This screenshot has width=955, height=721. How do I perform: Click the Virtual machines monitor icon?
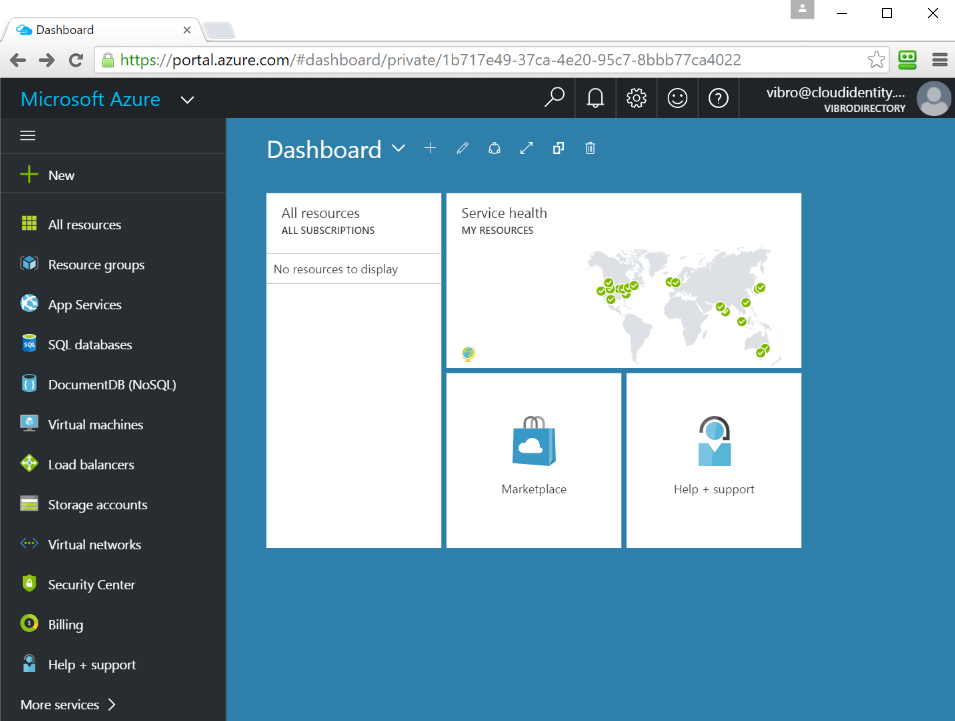[x=29, y=423]
